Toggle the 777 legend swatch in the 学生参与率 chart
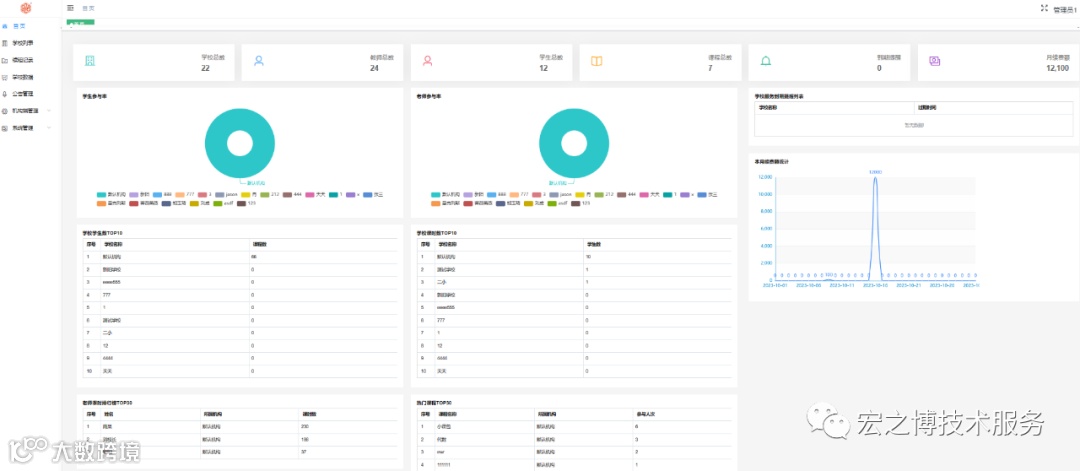1080x471 pixels. [180, 195]
